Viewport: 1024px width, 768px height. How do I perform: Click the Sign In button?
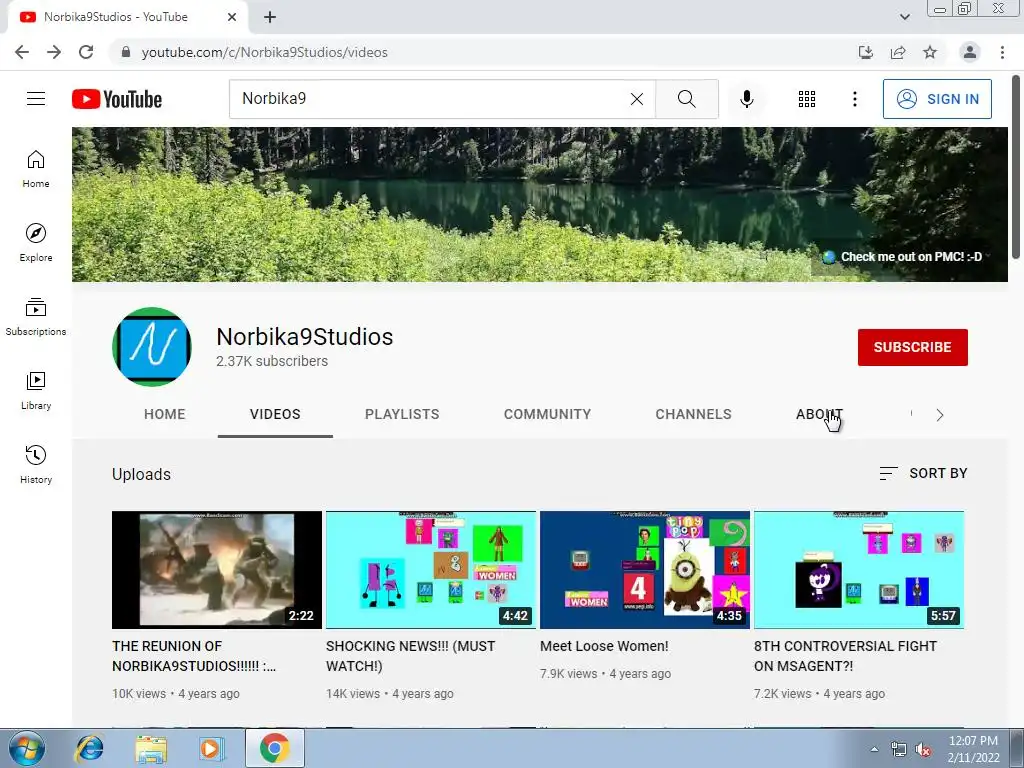[937, 99]
